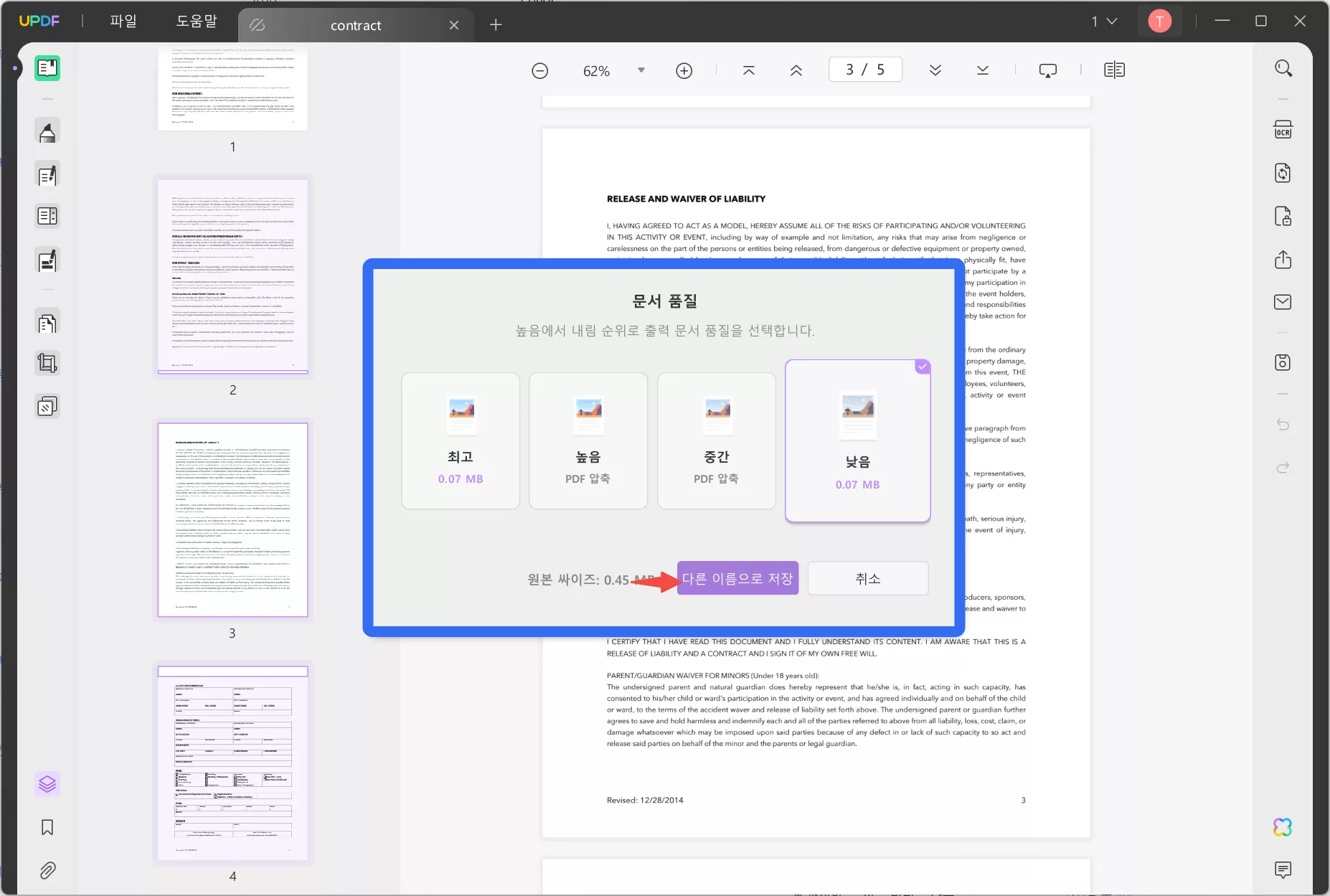This screenshot has height=896, width=1330.
Task: Click the Redo arrow
Action: 1283,468
